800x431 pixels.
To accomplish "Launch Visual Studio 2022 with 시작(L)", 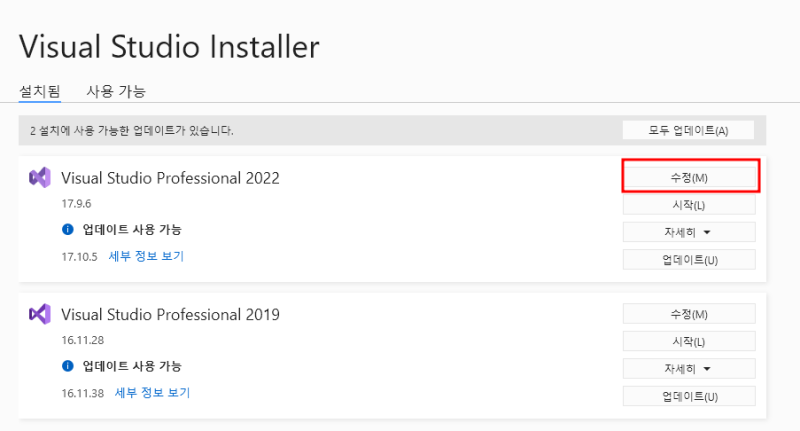I will [x=688, y=205].
